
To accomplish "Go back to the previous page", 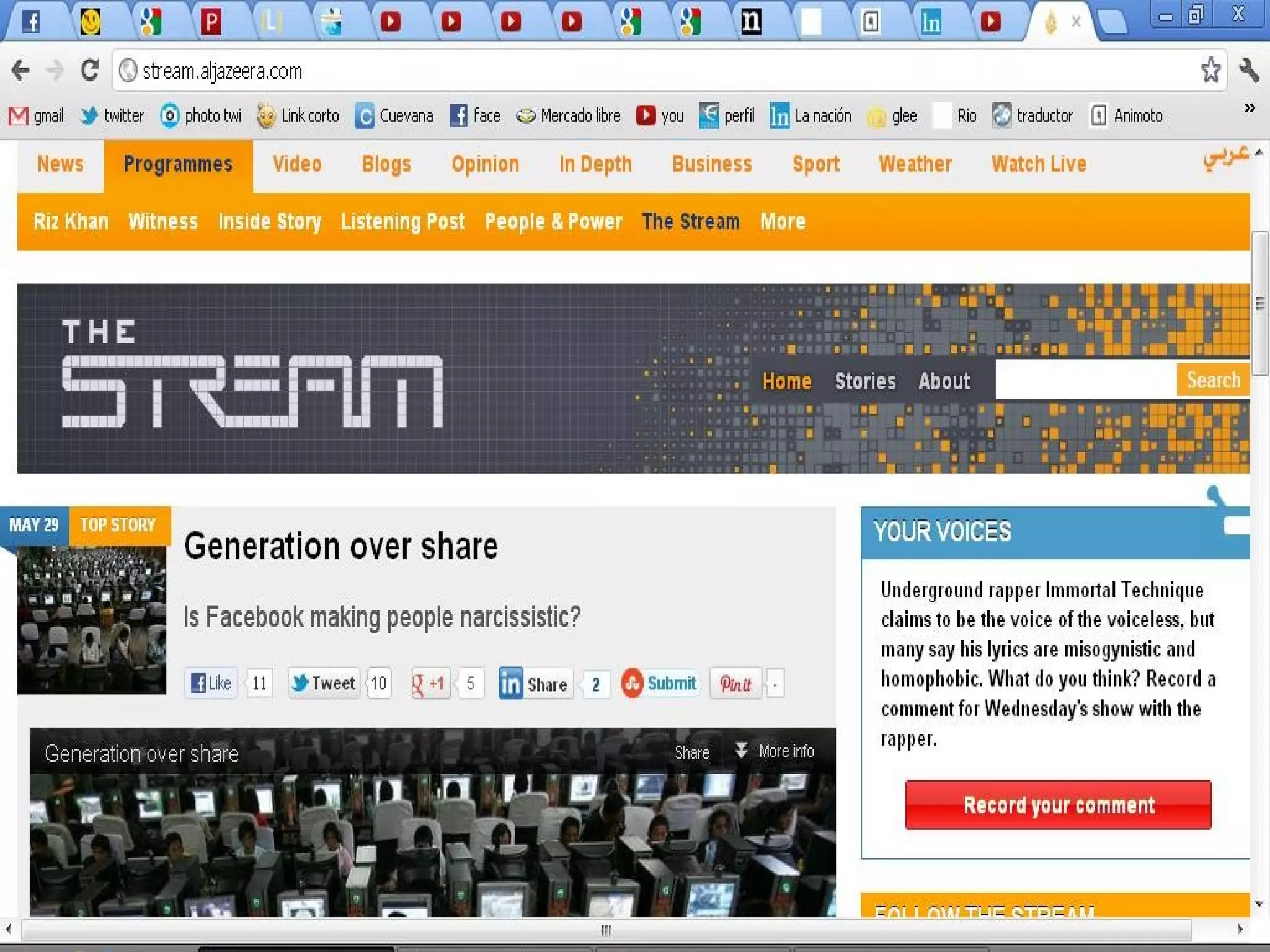I will click(20, 70).
